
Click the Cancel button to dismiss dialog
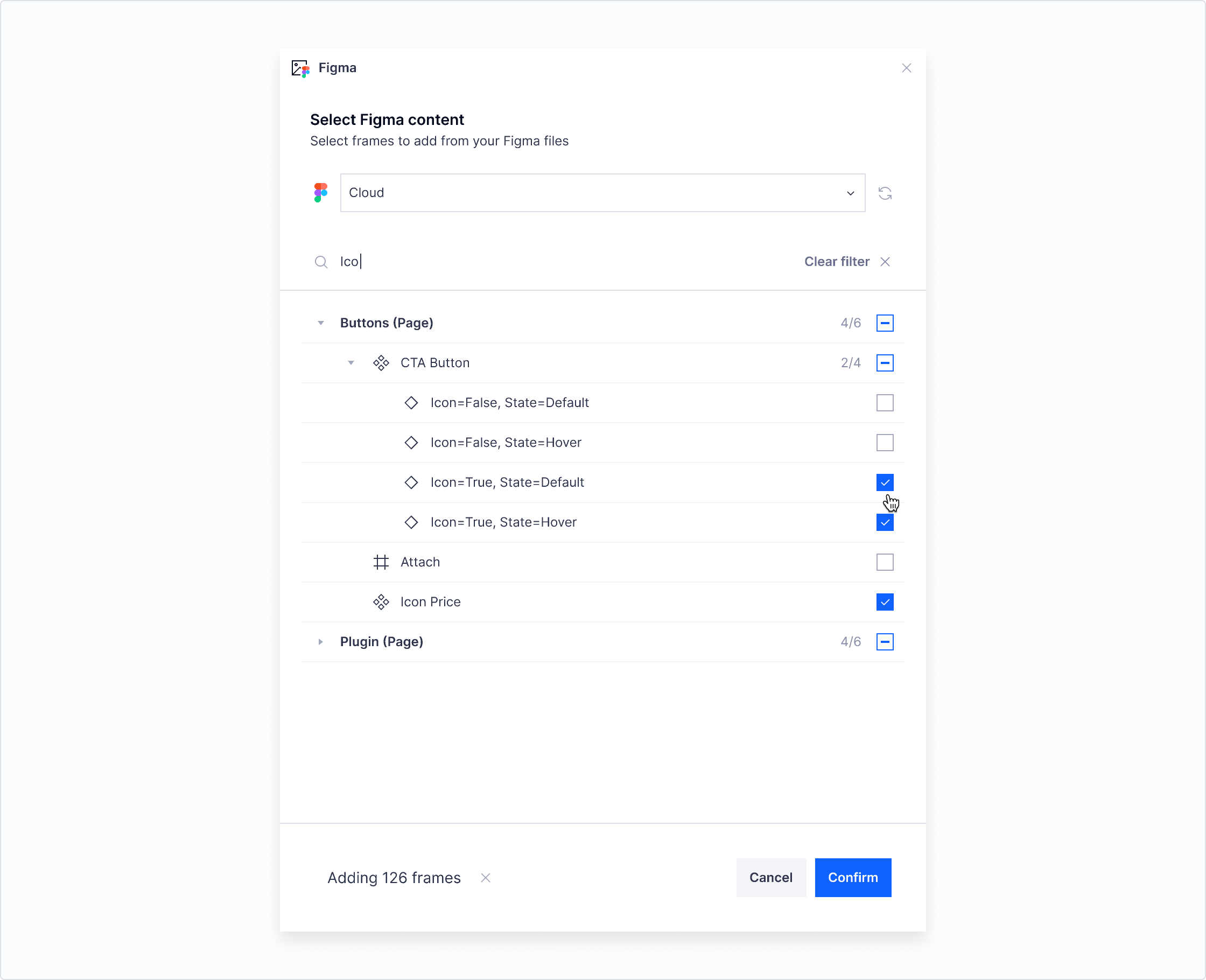click(x=770, y=878)
